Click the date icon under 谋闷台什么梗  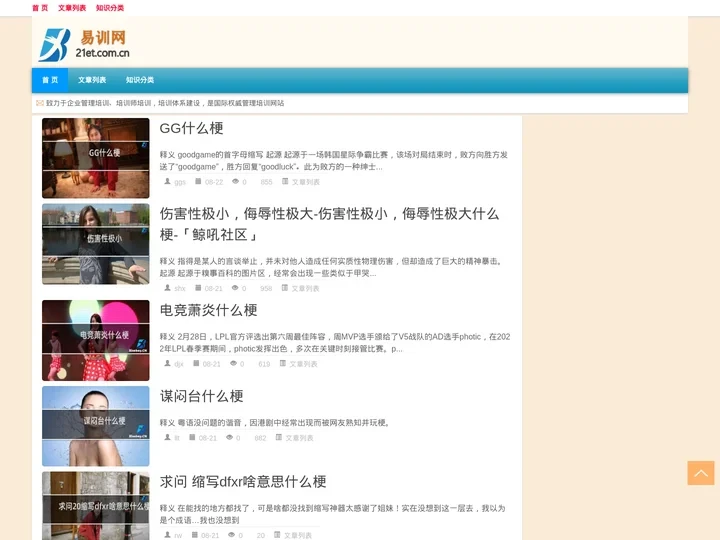tap(192, 437)
